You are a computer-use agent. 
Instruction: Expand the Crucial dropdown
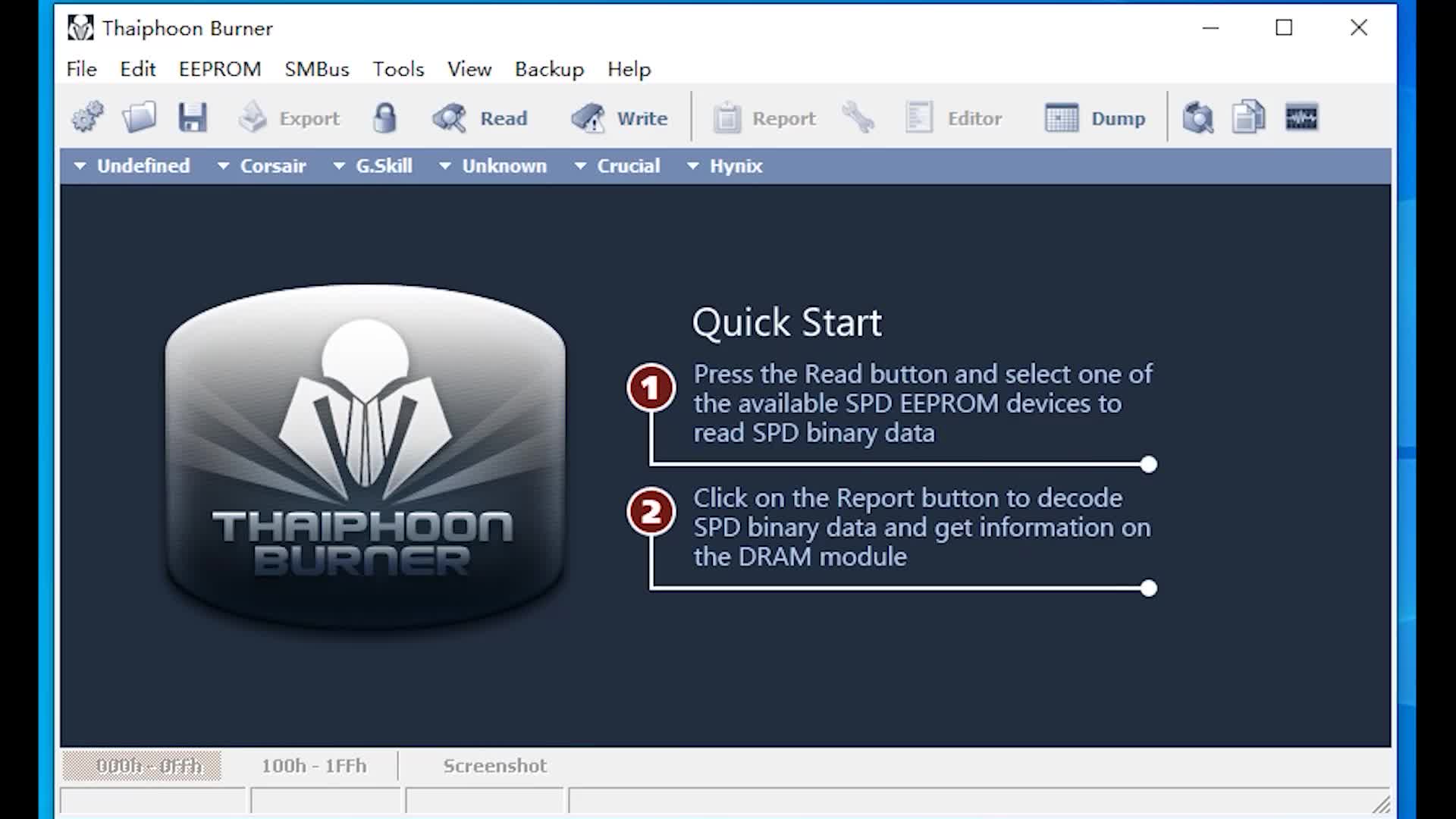click(617, 166)
